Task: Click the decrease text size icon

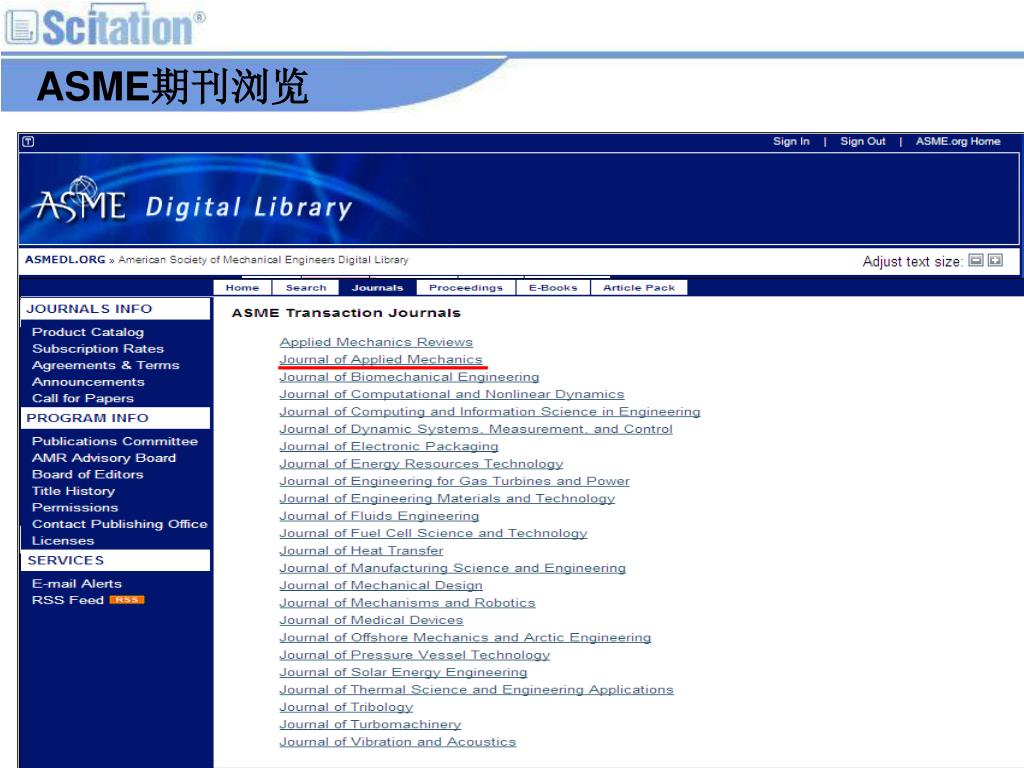Action: (976, 261)
